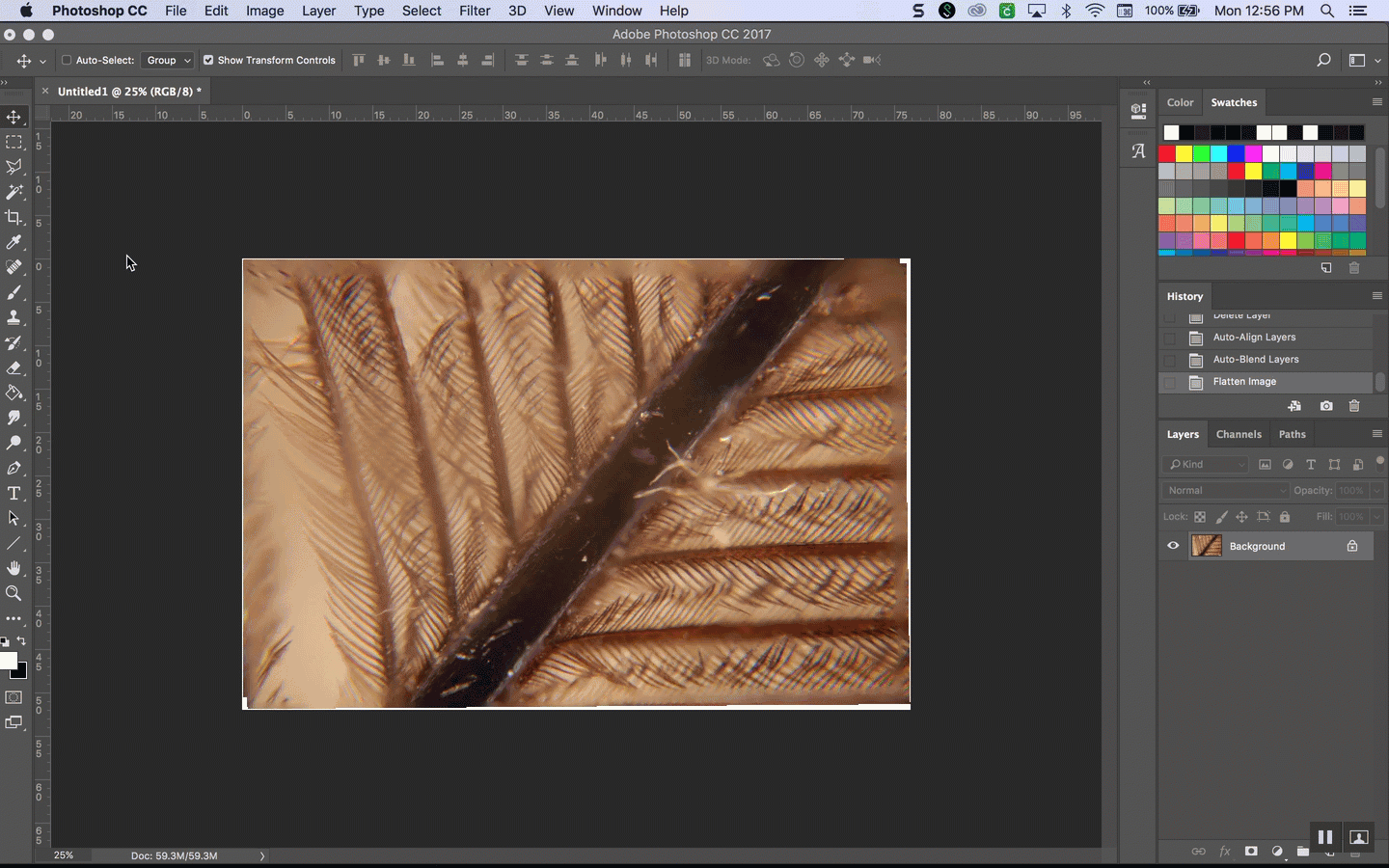Open the History panel menu

[x=1376, y=296]
